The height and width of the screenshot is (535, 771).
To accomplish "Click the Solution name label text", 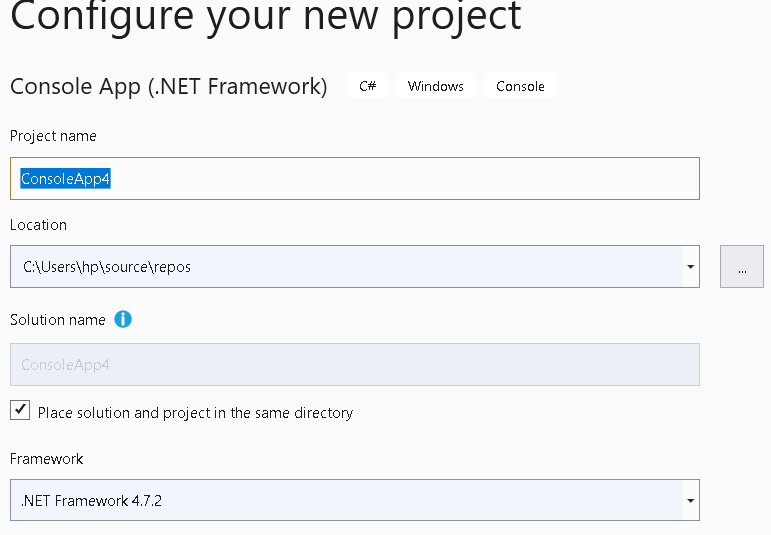I will pos(58,320).
